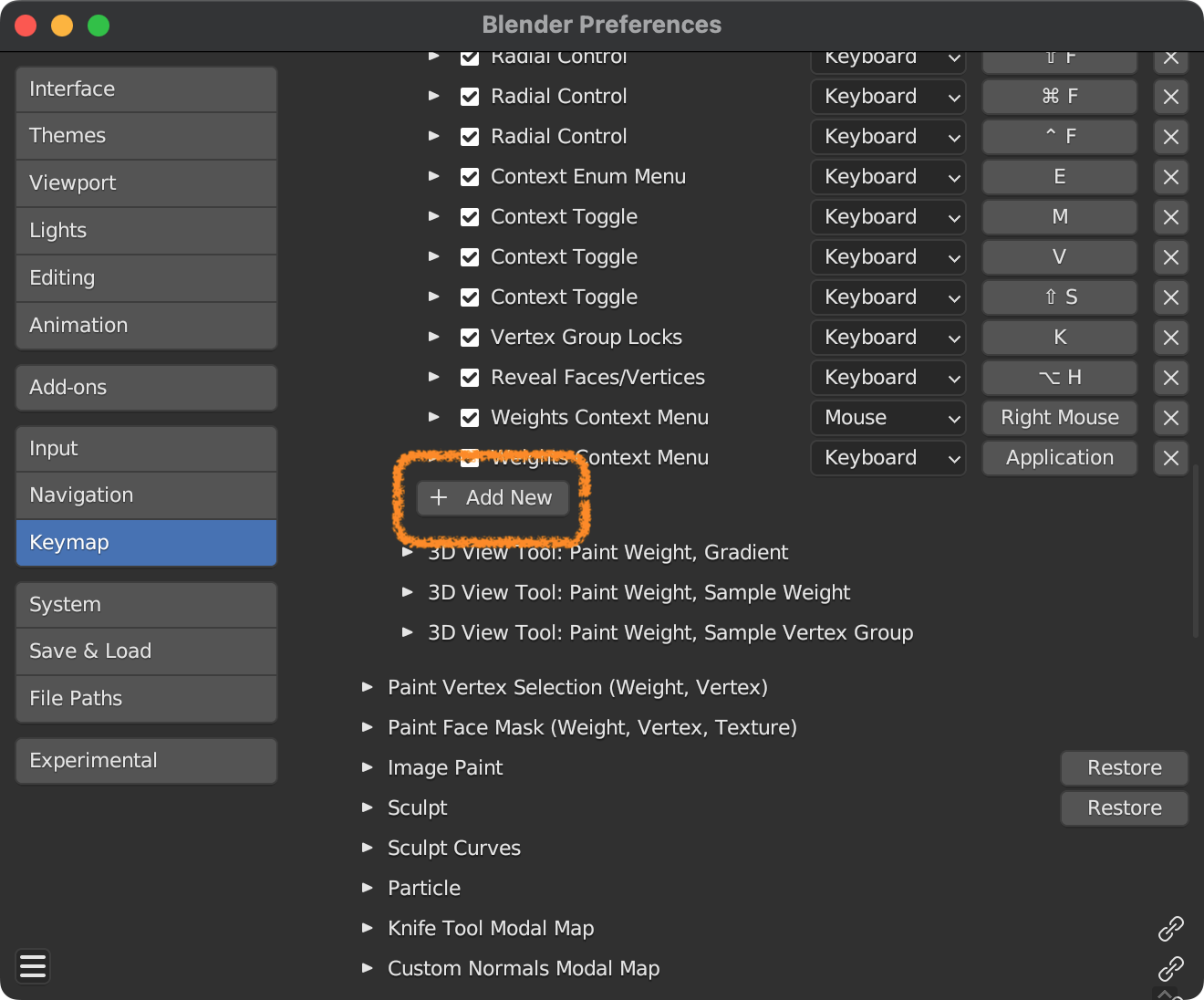Viewport: 1204px width, 1000px height.
Task: Click the plus icon on Add New
Action: (439, 497)
